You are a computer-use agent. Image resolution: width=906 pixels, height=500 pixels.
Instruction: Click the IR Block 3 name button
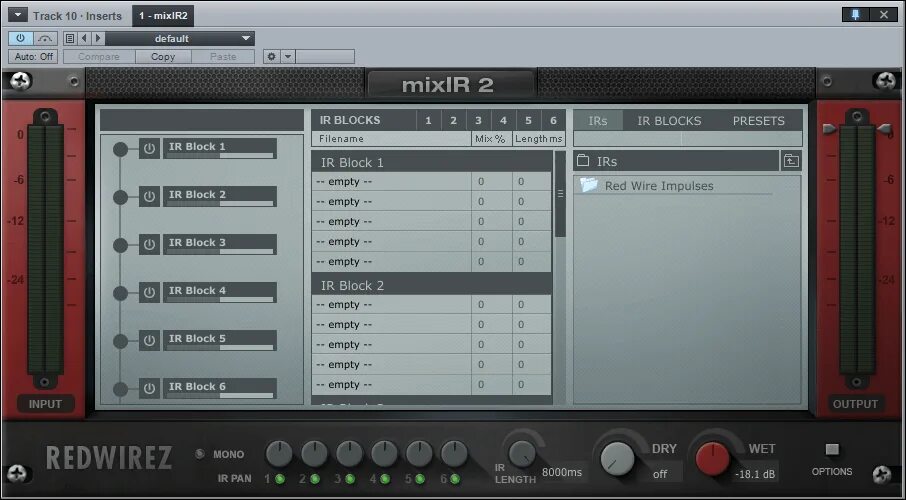coord(220,244)
